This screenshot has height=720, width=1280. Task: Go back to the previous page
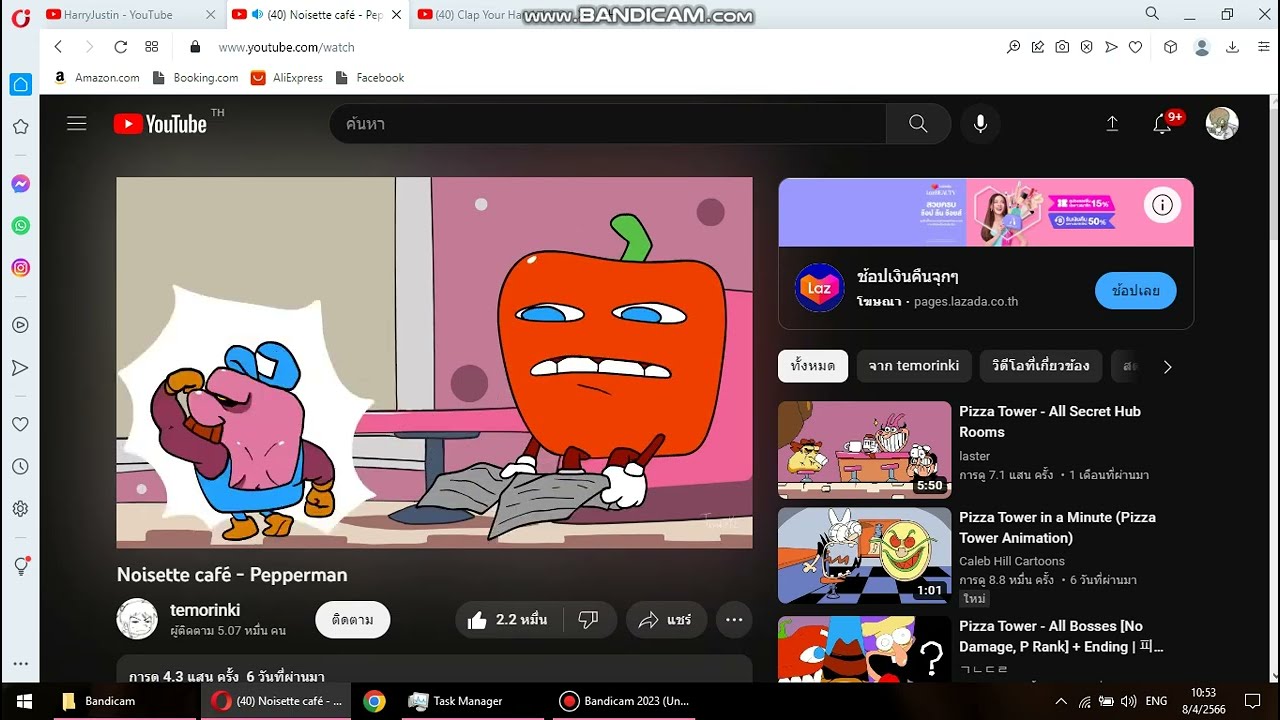[58, 47]
